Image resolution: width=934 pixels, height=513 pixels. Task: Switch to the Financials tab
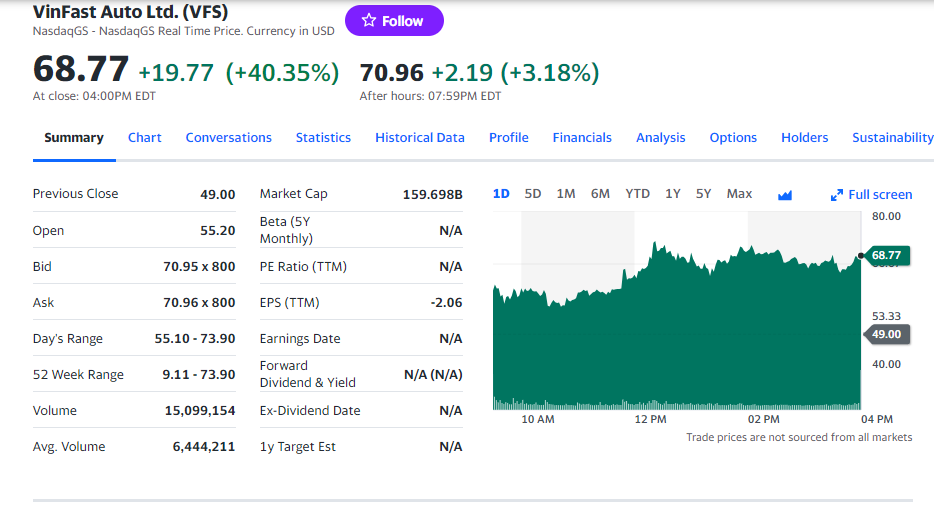[x=582, y=138]
